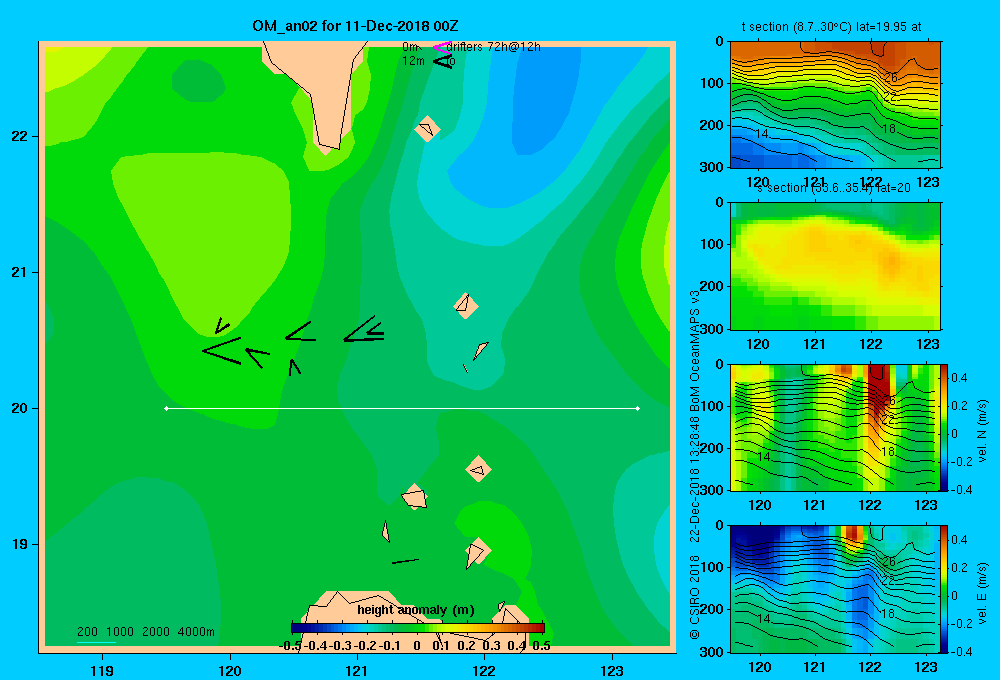
Task: Open the salinity section panel at lat=20
Action: pos(835,266)
